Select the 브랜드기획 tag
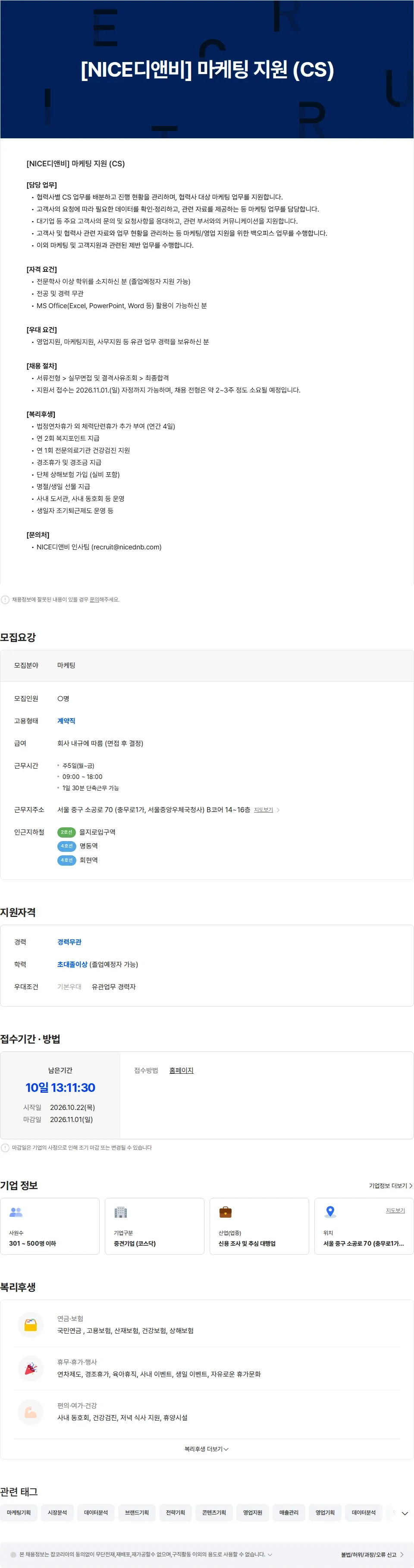 click(x=137, y=1512)
